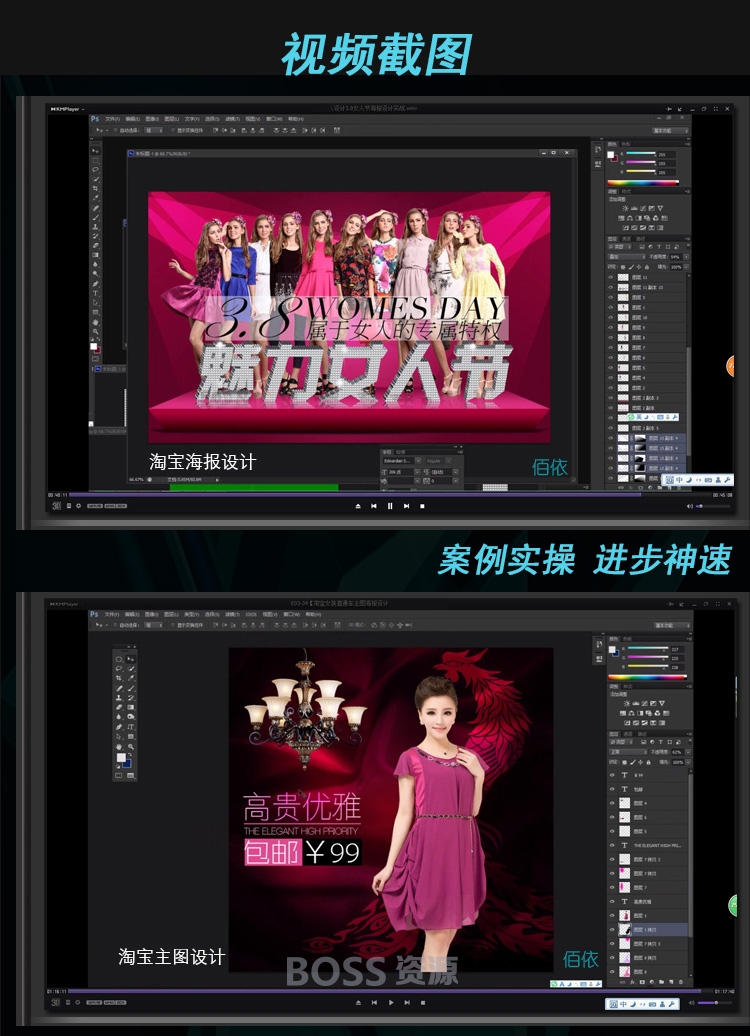Image resolution: width=750 pixels, height=1036 pixels.
Task: Toggle visibility of THE ELEGANT HIGH PRI... layer
Action: point(612,845)
